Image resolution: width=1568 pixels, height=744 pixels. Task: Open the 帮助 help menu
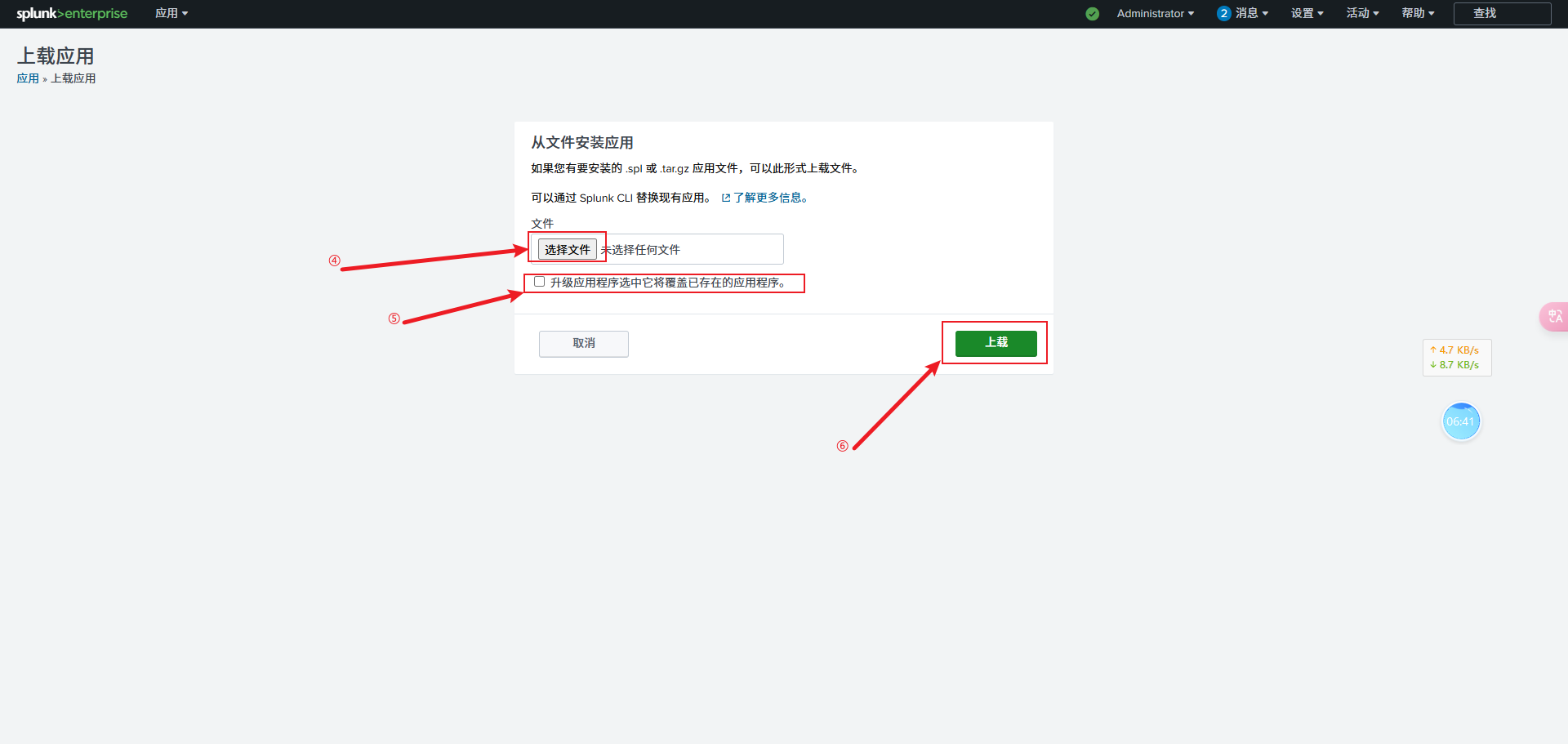click(1418, 13)
